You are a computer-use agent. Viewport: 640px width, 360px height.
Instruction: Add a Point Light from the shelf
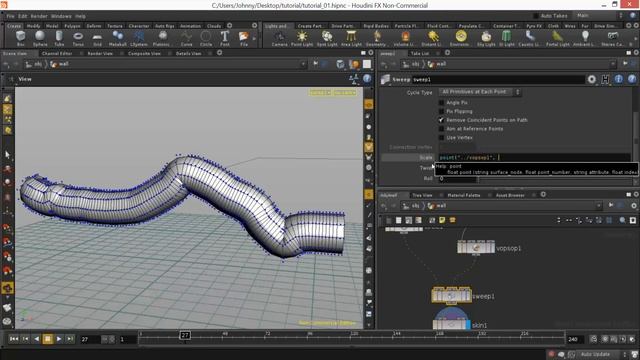point(302,38)
